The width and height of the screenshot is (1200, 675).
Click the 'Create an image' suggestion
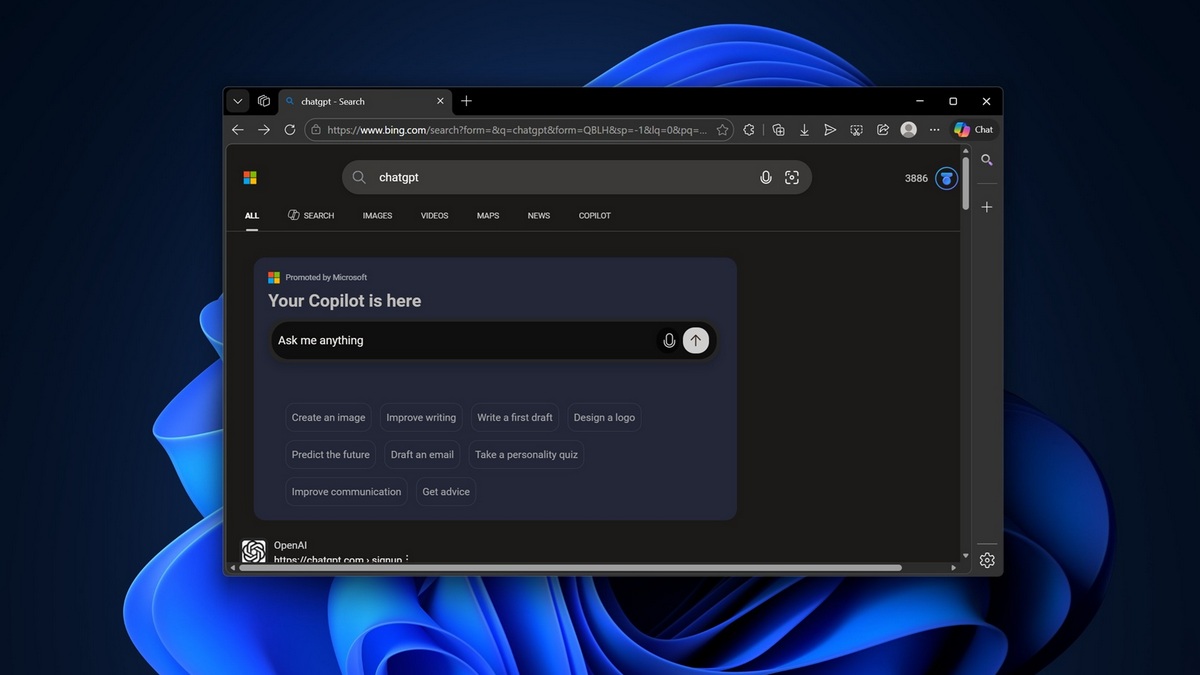coord(328,418)
